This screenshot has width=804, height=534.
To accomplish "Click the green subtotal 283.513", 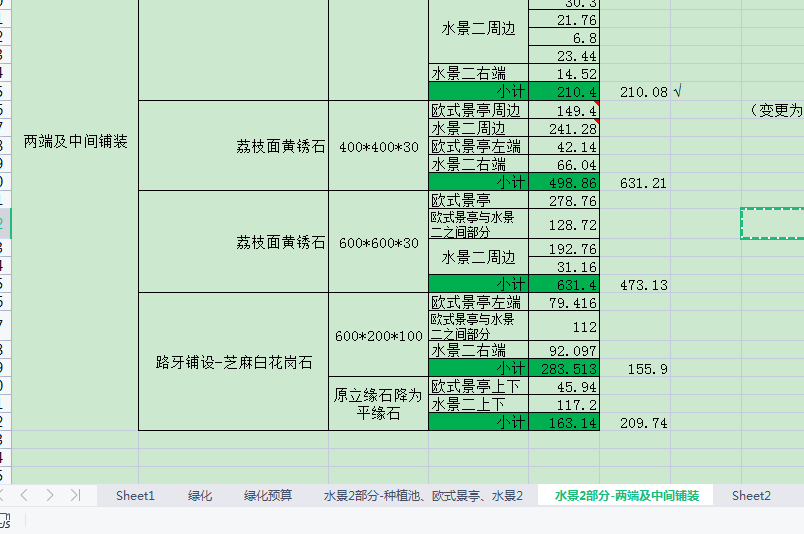I will point(564,367).
